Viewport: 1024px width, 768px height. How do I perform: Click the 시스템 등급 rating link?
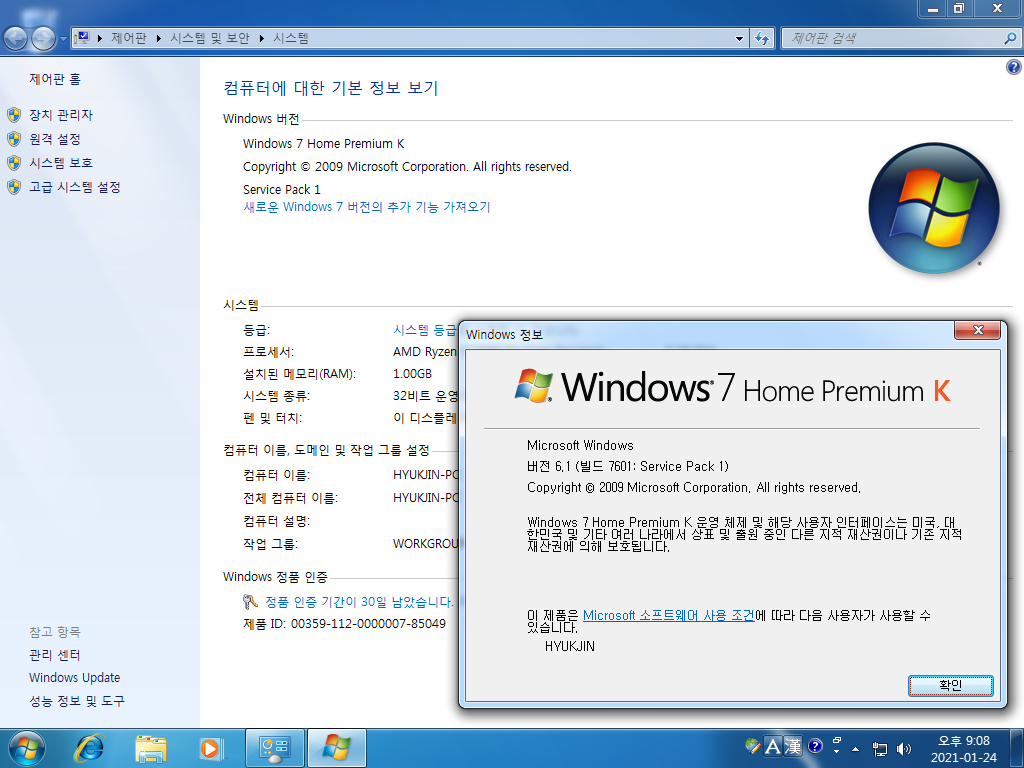(424, 330)
